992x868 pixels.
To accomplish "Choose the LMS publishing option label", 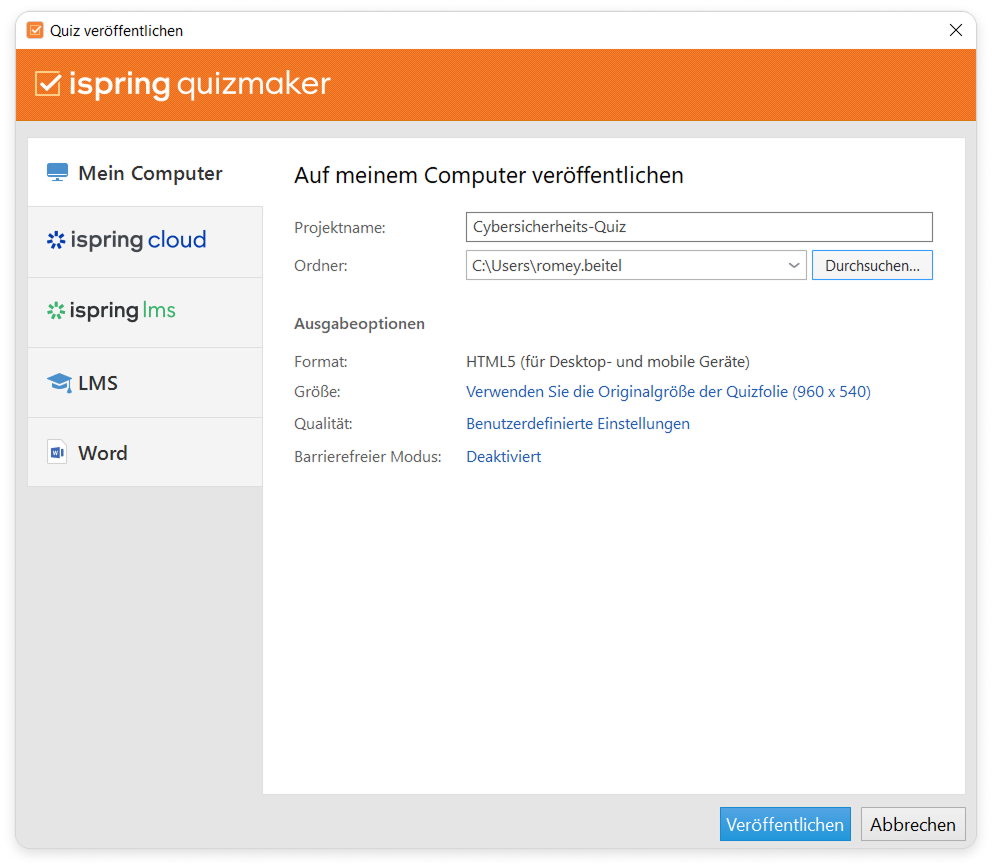I will (98, 383).
